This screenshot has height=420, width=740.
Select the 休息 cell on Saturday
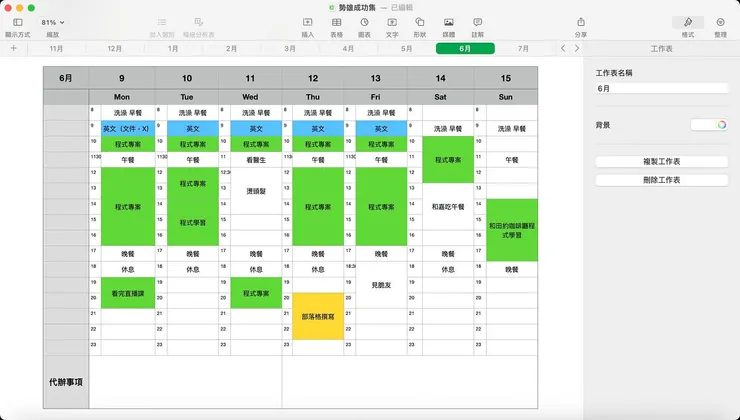click(448, 269)
